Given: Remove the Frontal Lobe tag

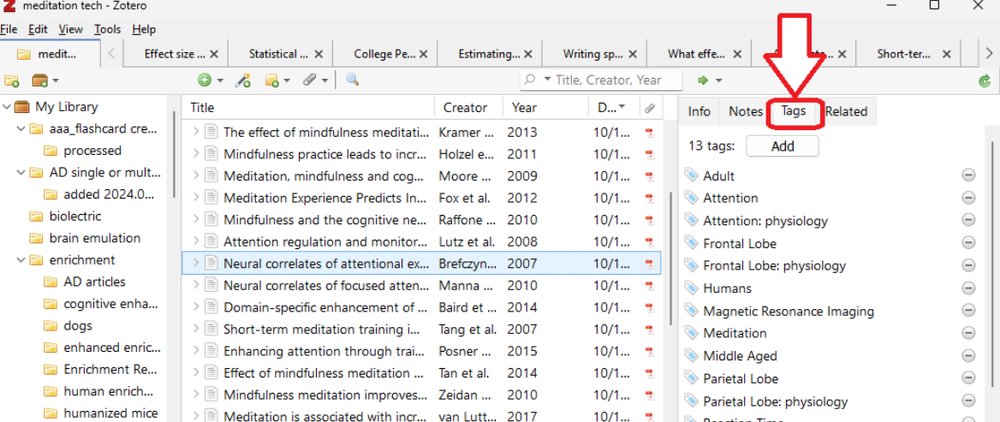Looking at the screenshot, I should [968, 243].
